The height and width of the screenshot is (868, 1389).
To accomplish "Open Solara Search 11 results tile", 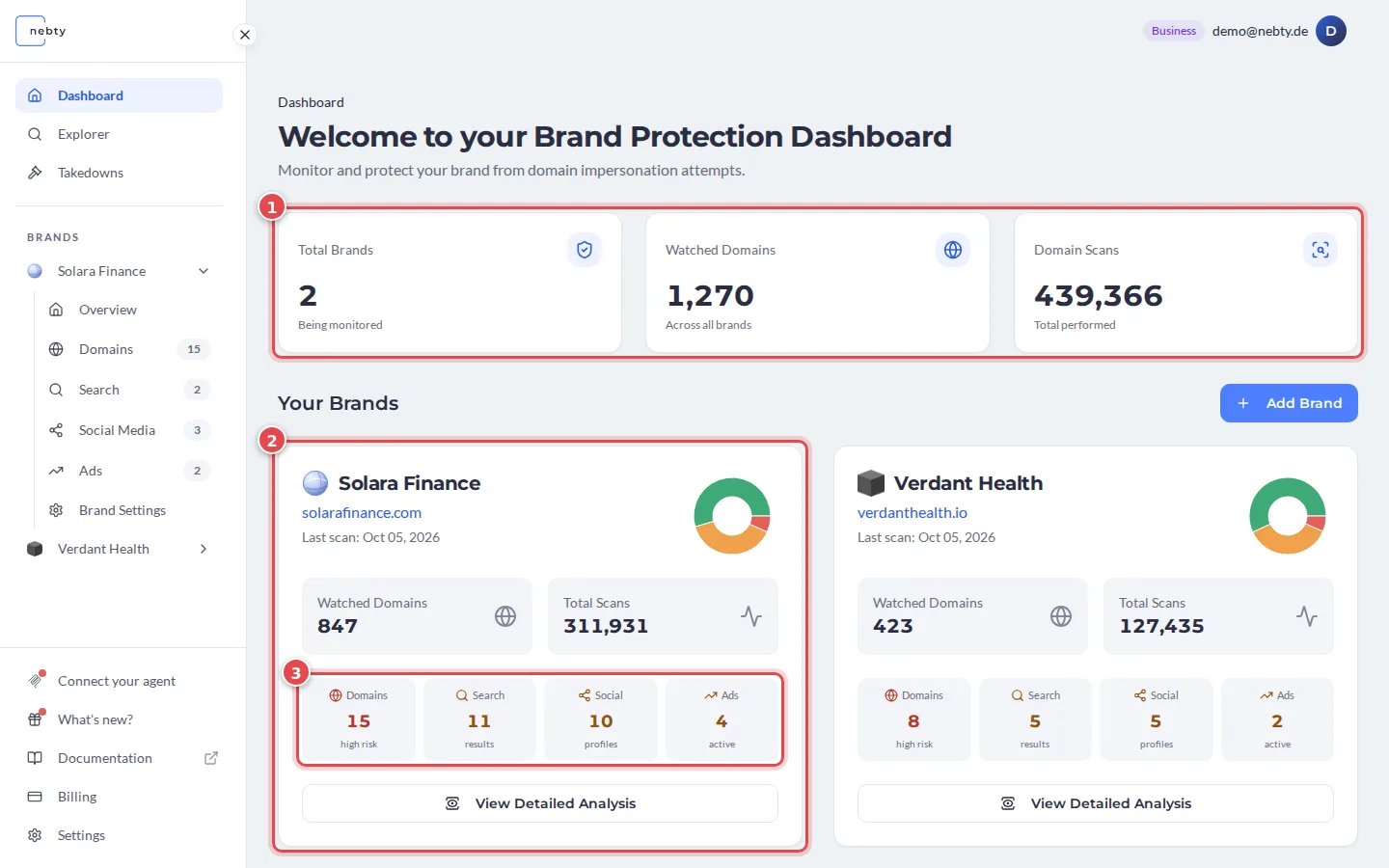I will (479, 719).
